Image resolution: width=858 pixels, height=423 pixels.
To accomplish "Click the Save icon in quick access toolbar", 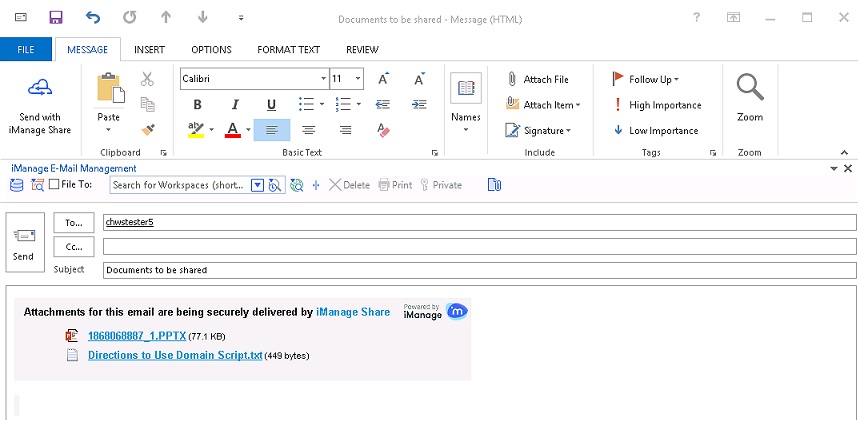I will [56, 18].
